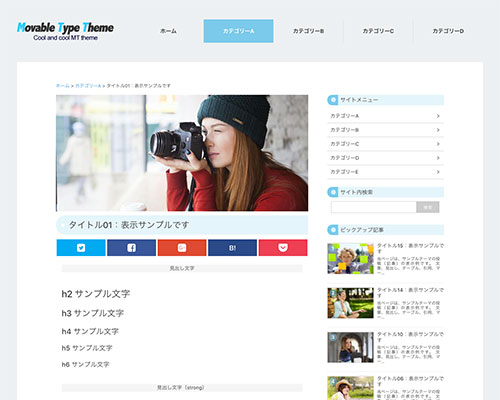500x400 pixels.
Task: Open the ホーム navigation tab
Action: click(x=168, y=31)
